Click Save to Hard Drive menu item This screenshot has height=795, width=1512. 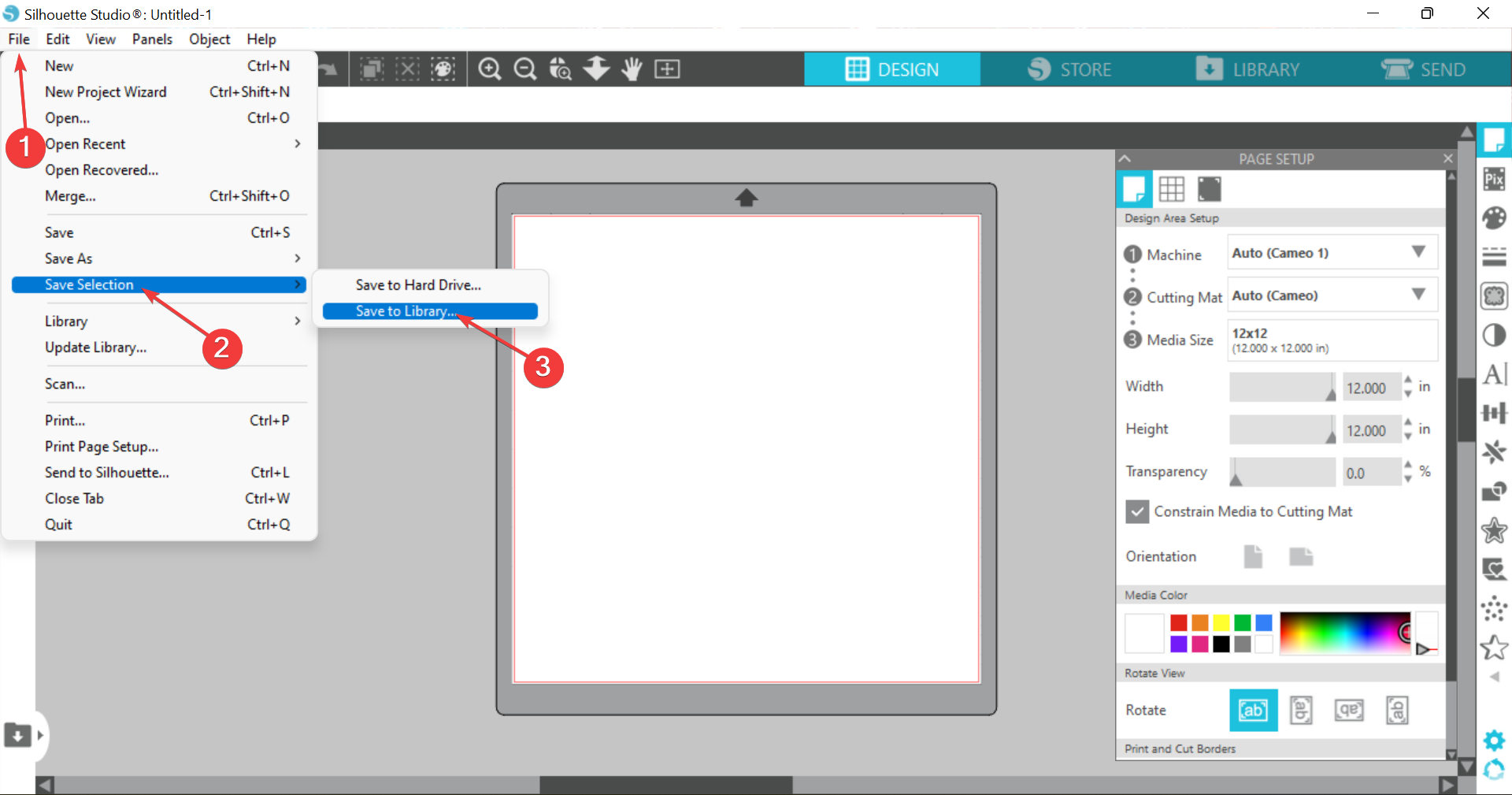[430, 285]
